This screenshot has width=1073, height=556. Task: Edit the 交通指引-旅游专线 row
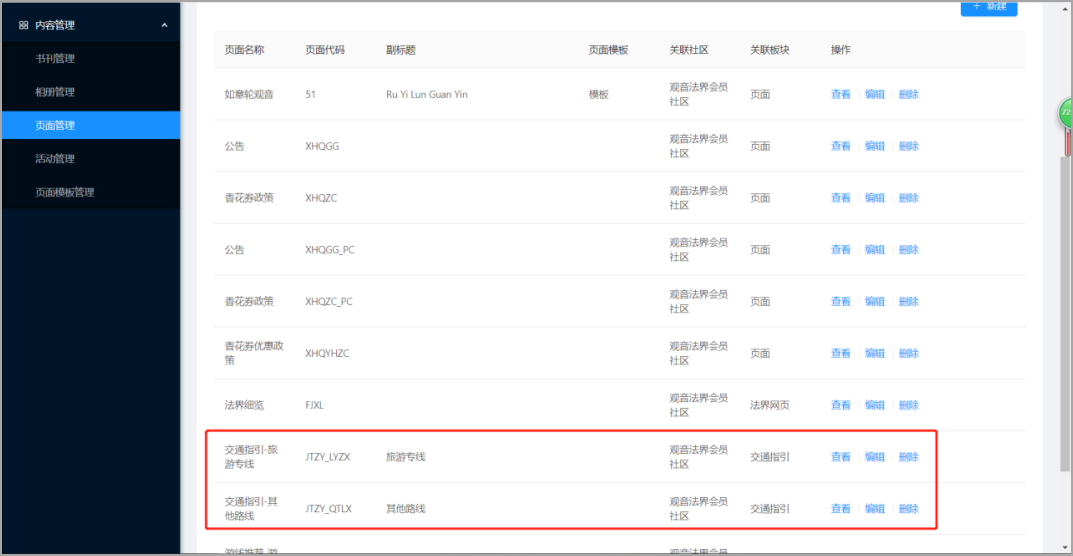pyautogui.click(x=875, y=457)
